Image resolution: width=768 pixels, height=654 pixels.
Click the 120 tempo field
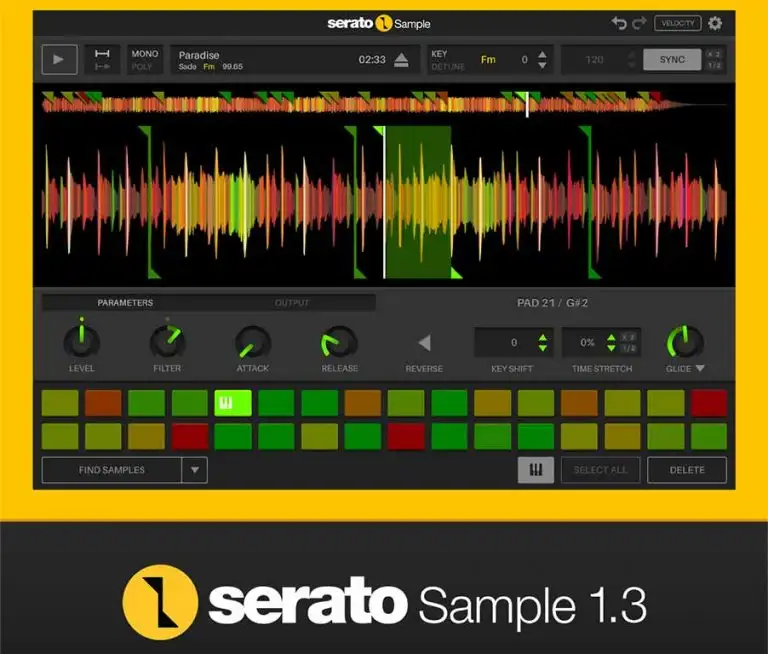(594, 60)
